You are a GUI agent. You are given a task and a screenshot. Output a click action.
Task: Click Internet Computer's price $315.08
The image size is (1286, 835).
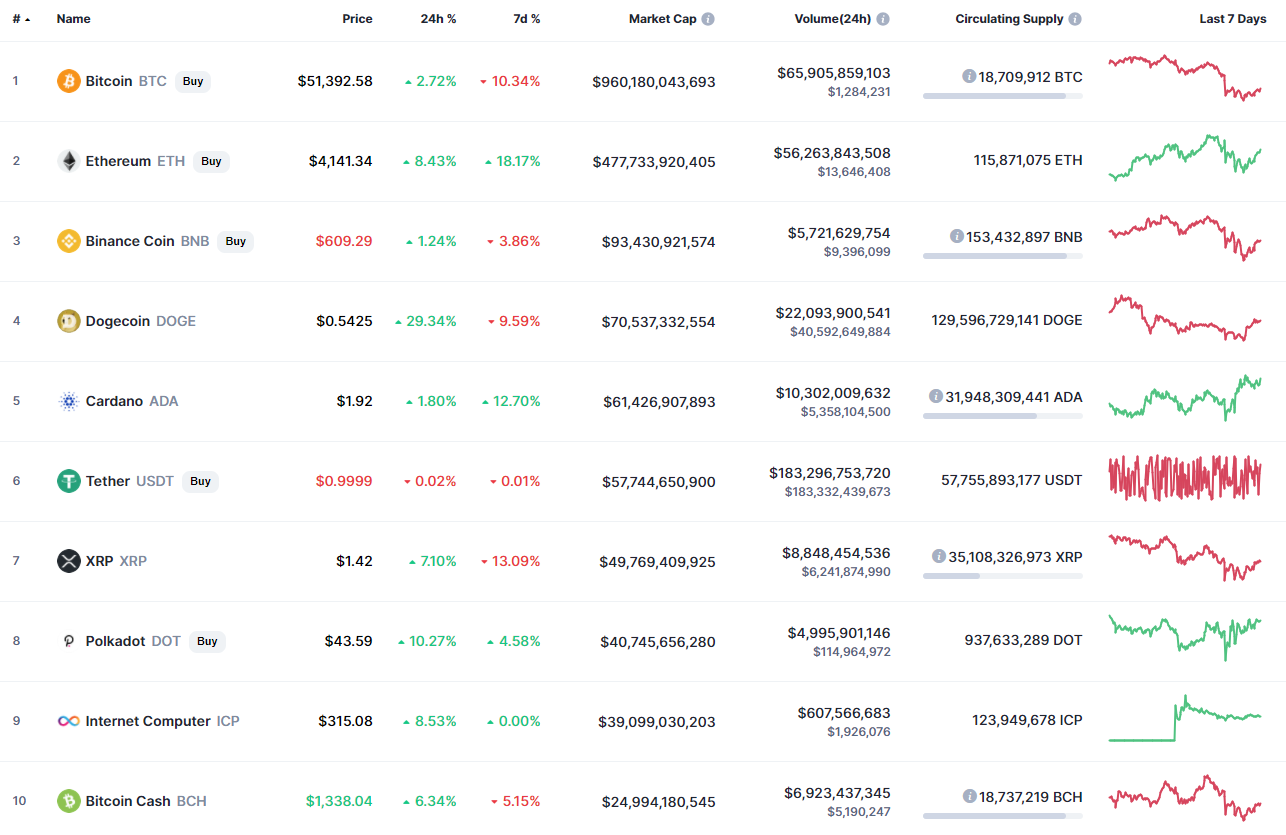[346, 721]
